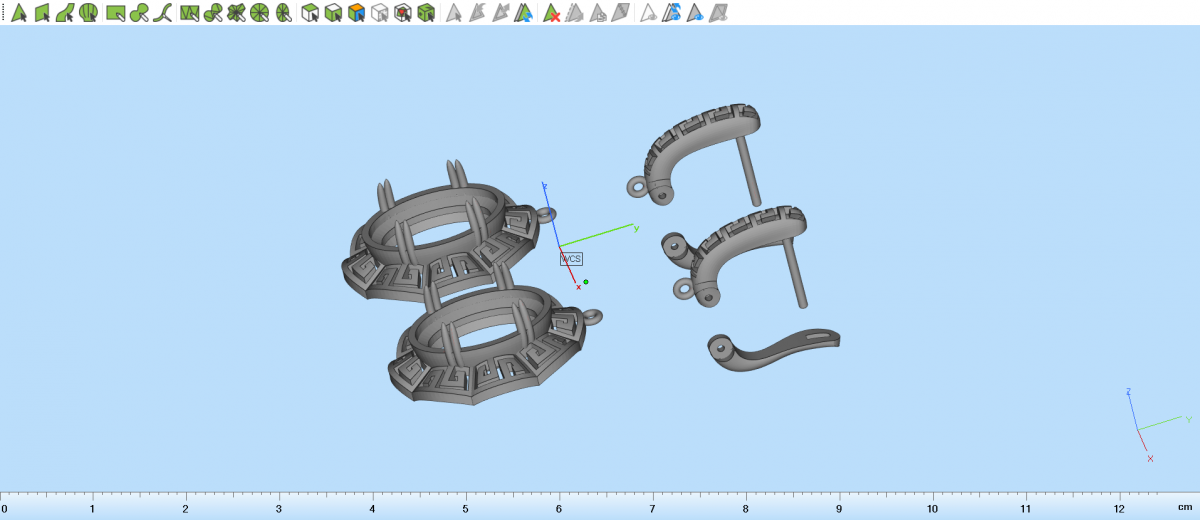Click the wireframe cube with red triangle
1200x520 pixels.
point(403,13)
